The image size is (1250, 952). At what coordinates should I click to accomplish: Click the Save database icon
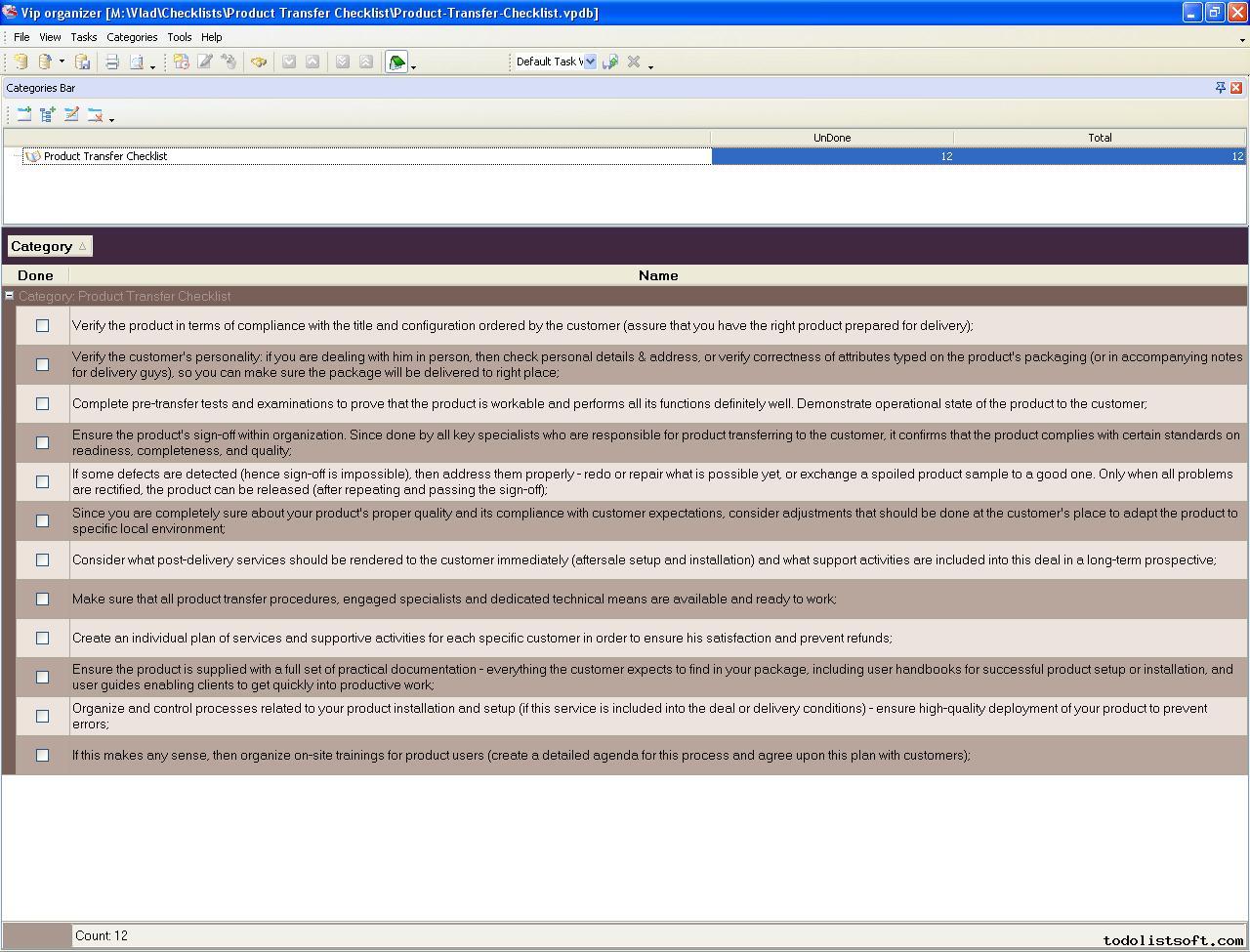83,62
